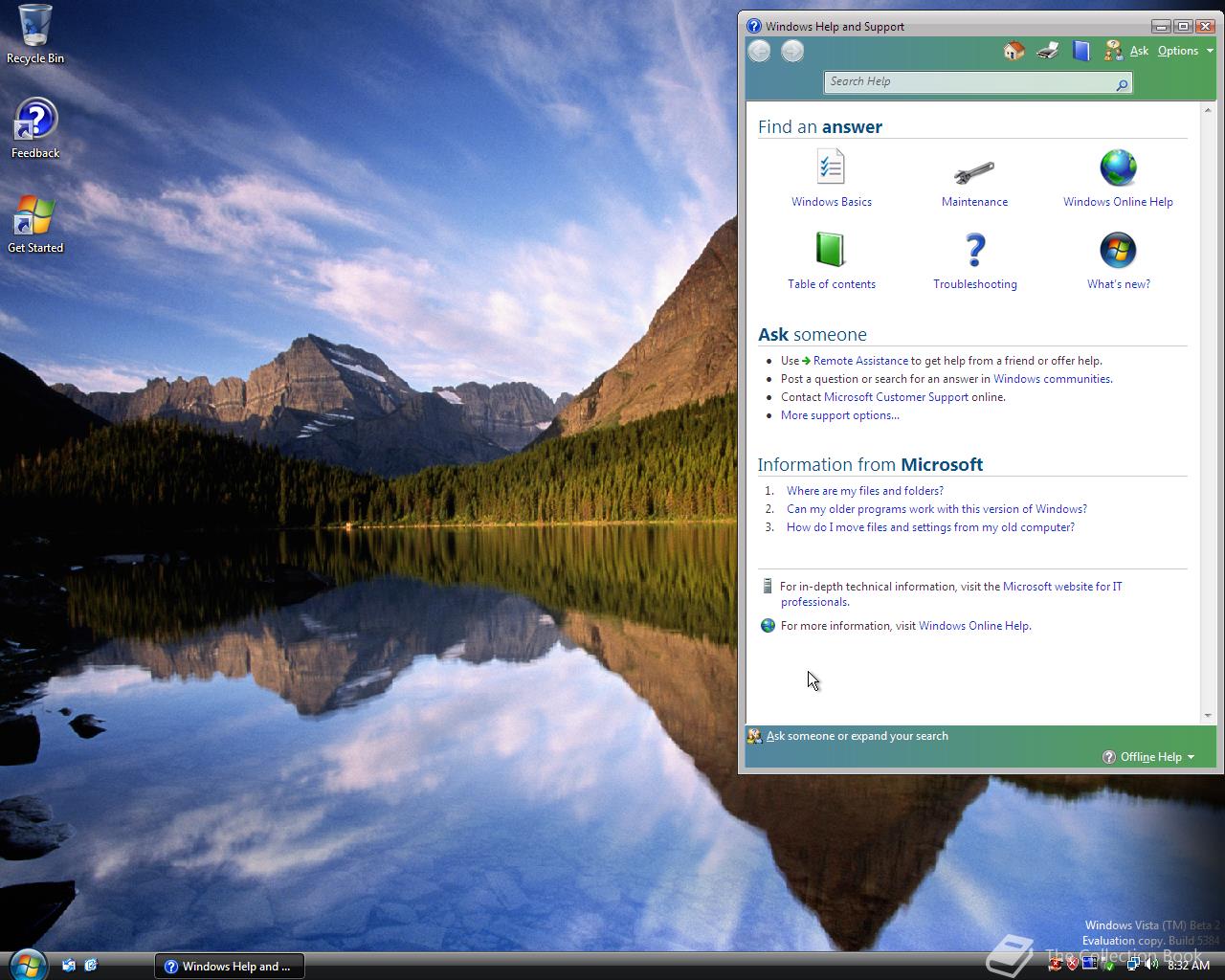
Task: Go forward using the Forward arrow button
Action: (x=792, y=52)
